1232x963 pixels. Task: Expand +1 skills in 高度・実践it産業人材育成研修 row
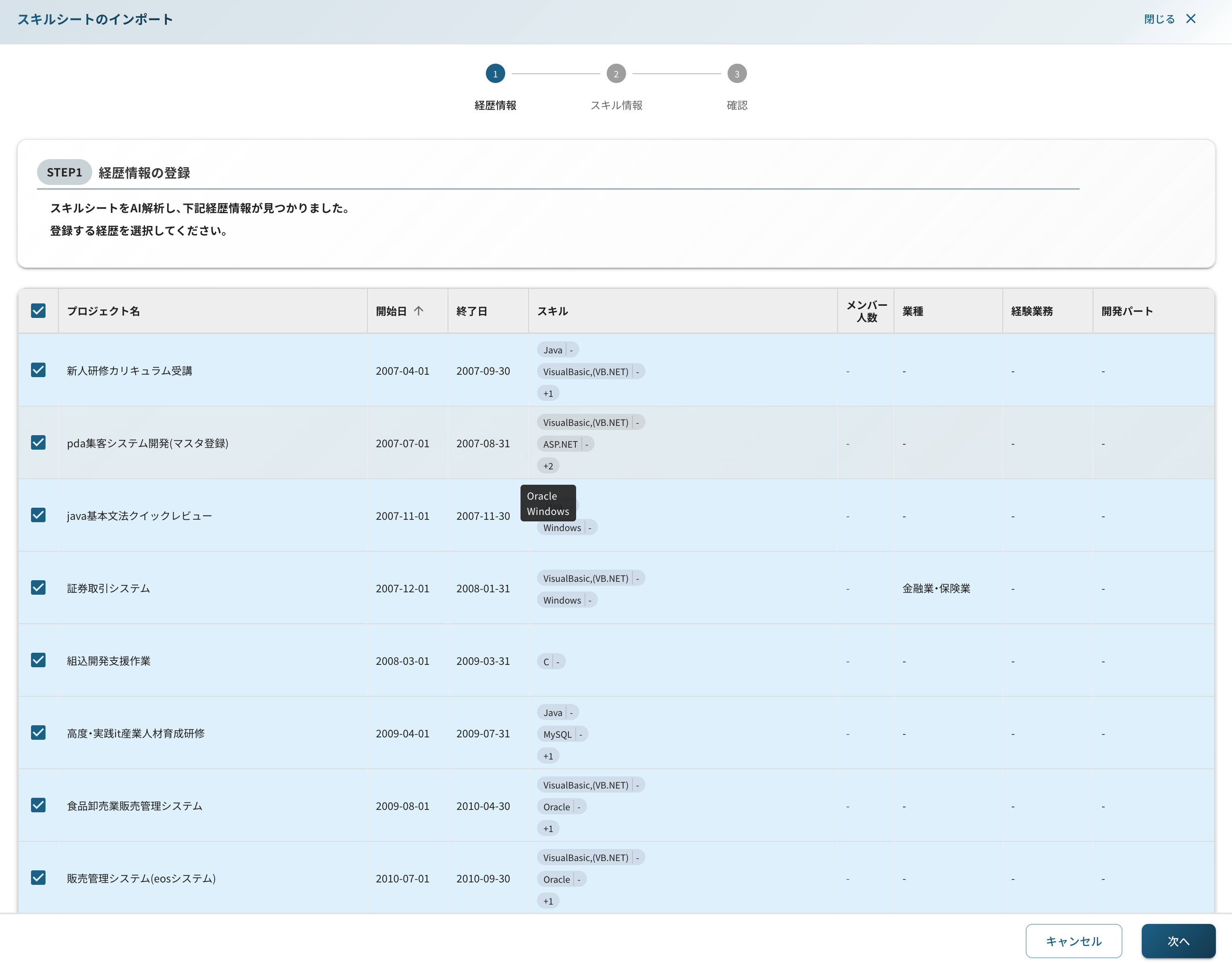548,756
